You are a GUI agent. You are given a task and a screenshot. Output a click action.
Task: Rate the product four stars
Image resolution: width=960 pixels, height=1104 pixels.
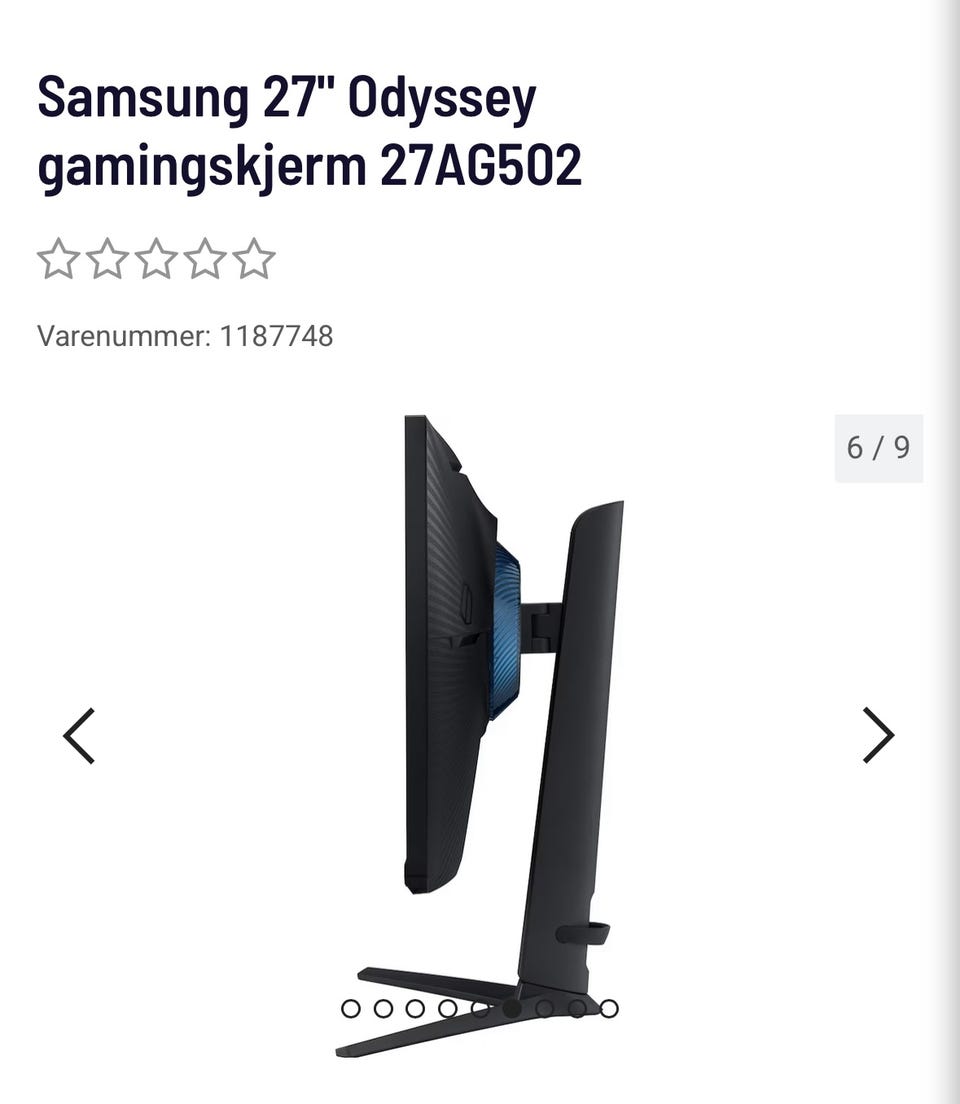point(205,258)
